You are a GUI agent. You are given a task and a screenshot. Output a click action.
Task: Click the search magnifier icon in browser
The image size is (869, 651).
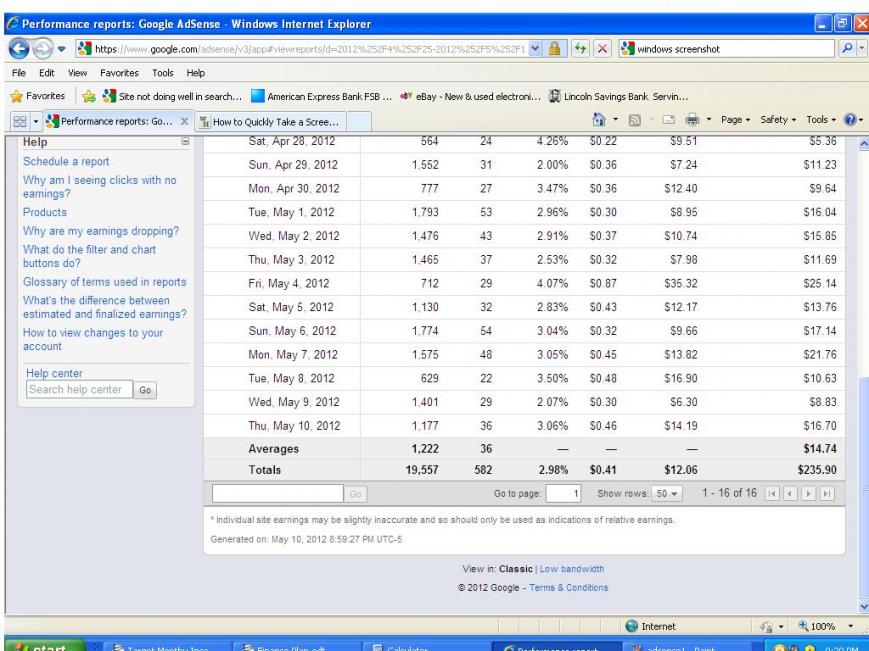click(x=847, y=49)
